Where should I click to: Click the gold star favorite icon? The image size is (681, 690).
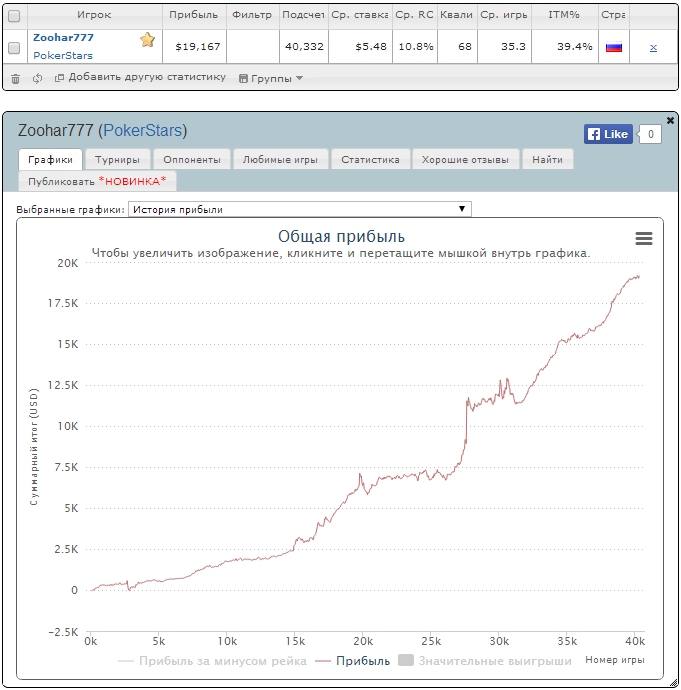click(147, 40)
